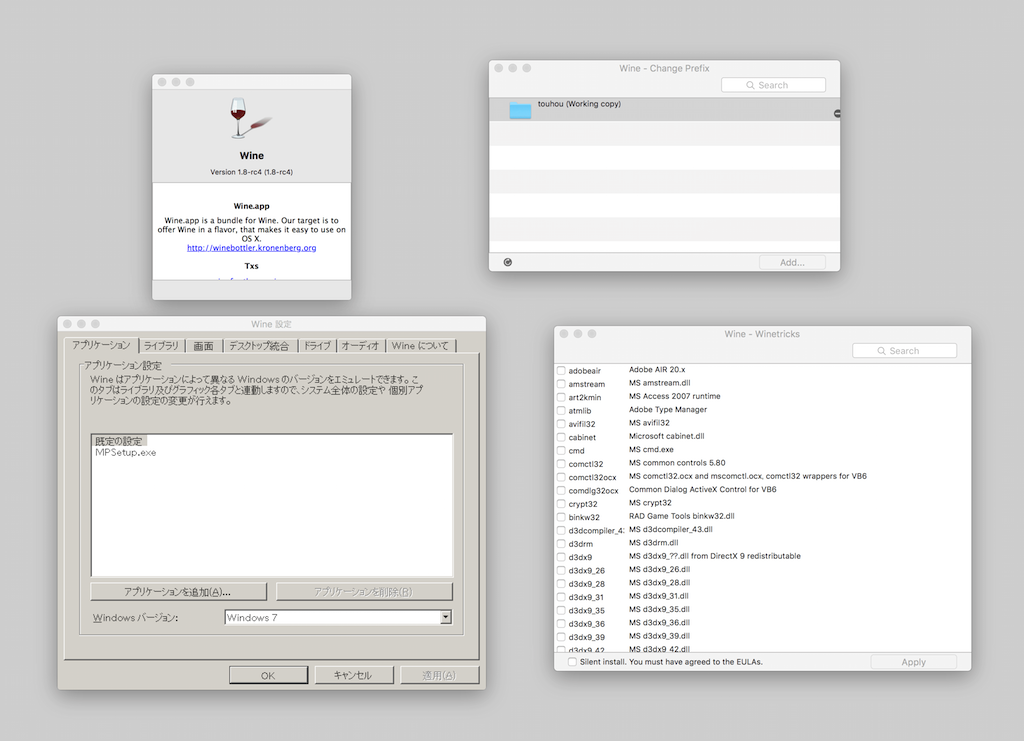Image resolution: width=1024 pixels, height=741 pixels.
Task: Select touhou (Working copy) prefix row
Action: pos(664,110)
